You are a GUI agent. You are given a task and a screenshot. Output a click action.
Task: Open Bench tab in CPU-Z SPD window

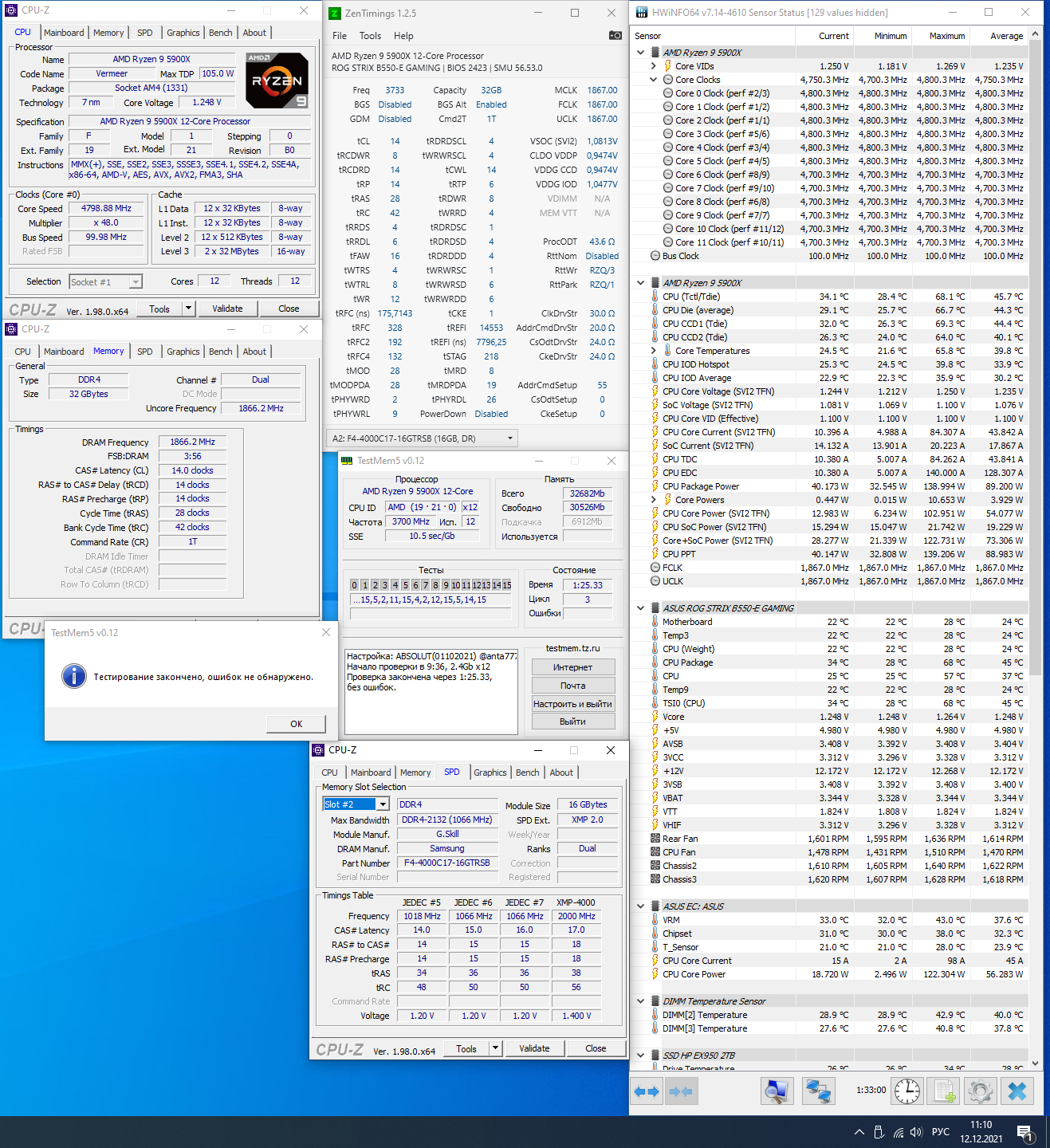[527, 773]
